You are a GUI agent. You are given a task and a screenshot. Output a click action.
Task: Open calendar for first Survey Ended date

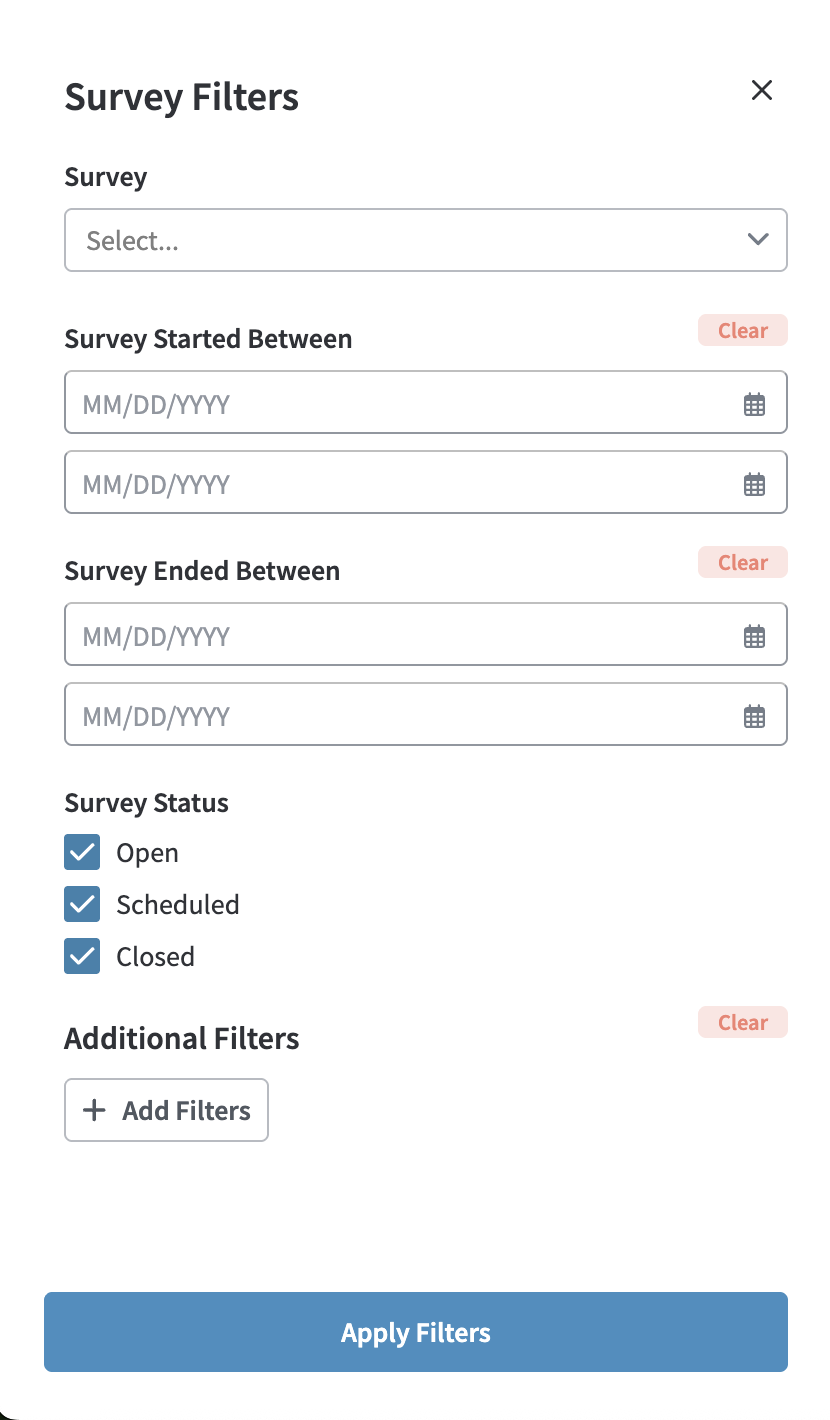point(754,636)
